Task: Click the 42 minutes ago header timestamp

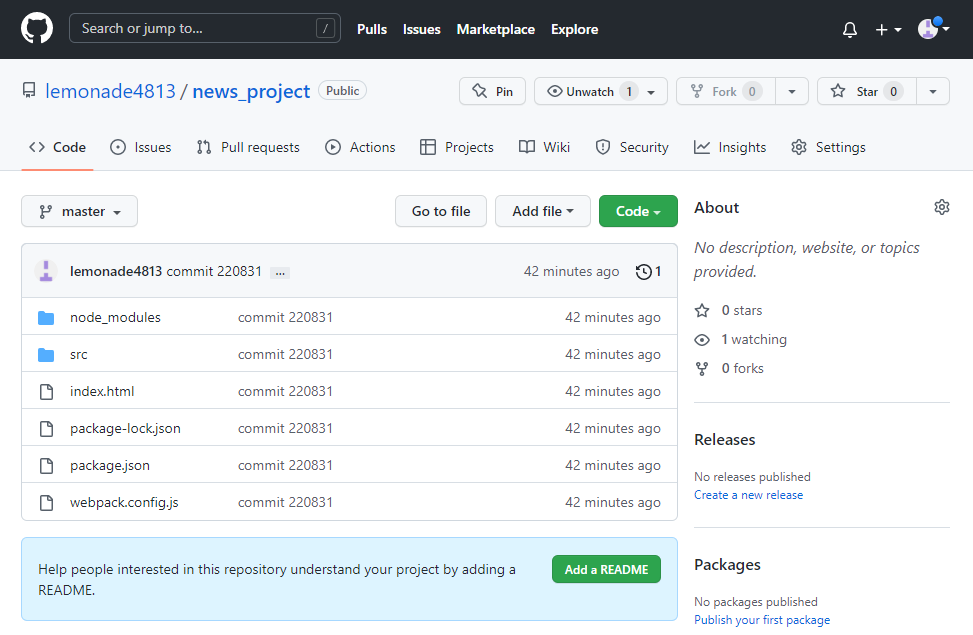Action: [x=572, y=271]
